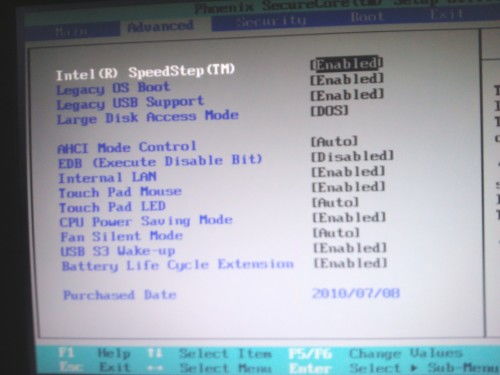Click the Purchased Date value 2010/07/08
The width and height of the screenshot is (500, 375).
pos(356,293)
